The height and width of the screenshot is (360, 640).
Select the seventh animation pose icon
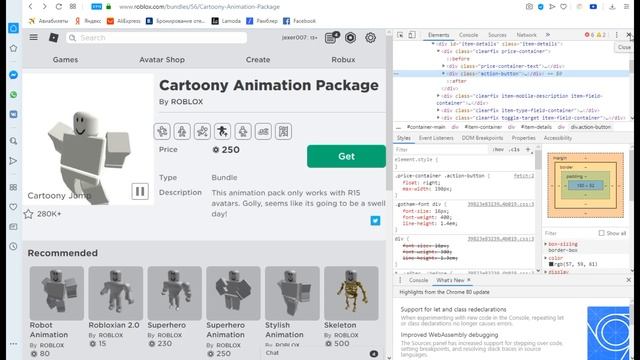click(x=283, y=131)
